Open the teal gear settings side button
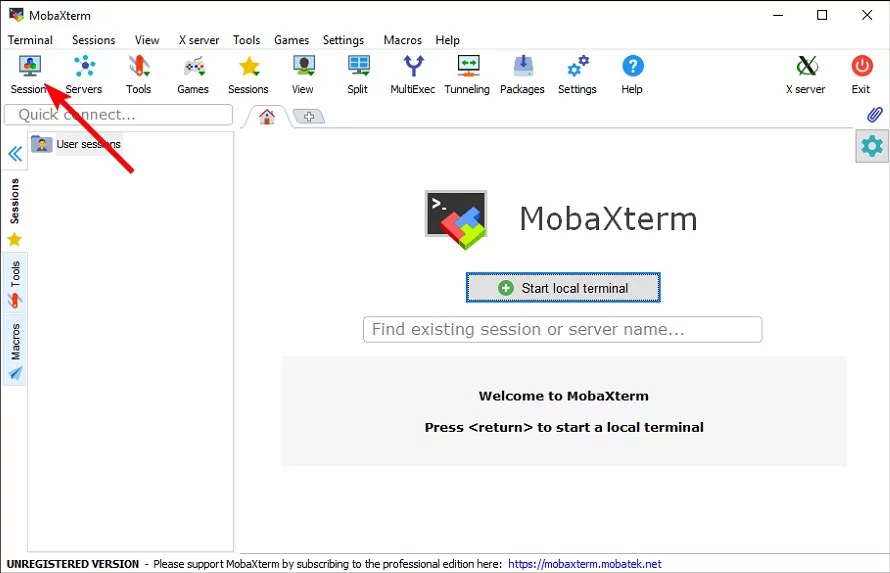Screen dimensions: 890x573 (x=872, y=146)
